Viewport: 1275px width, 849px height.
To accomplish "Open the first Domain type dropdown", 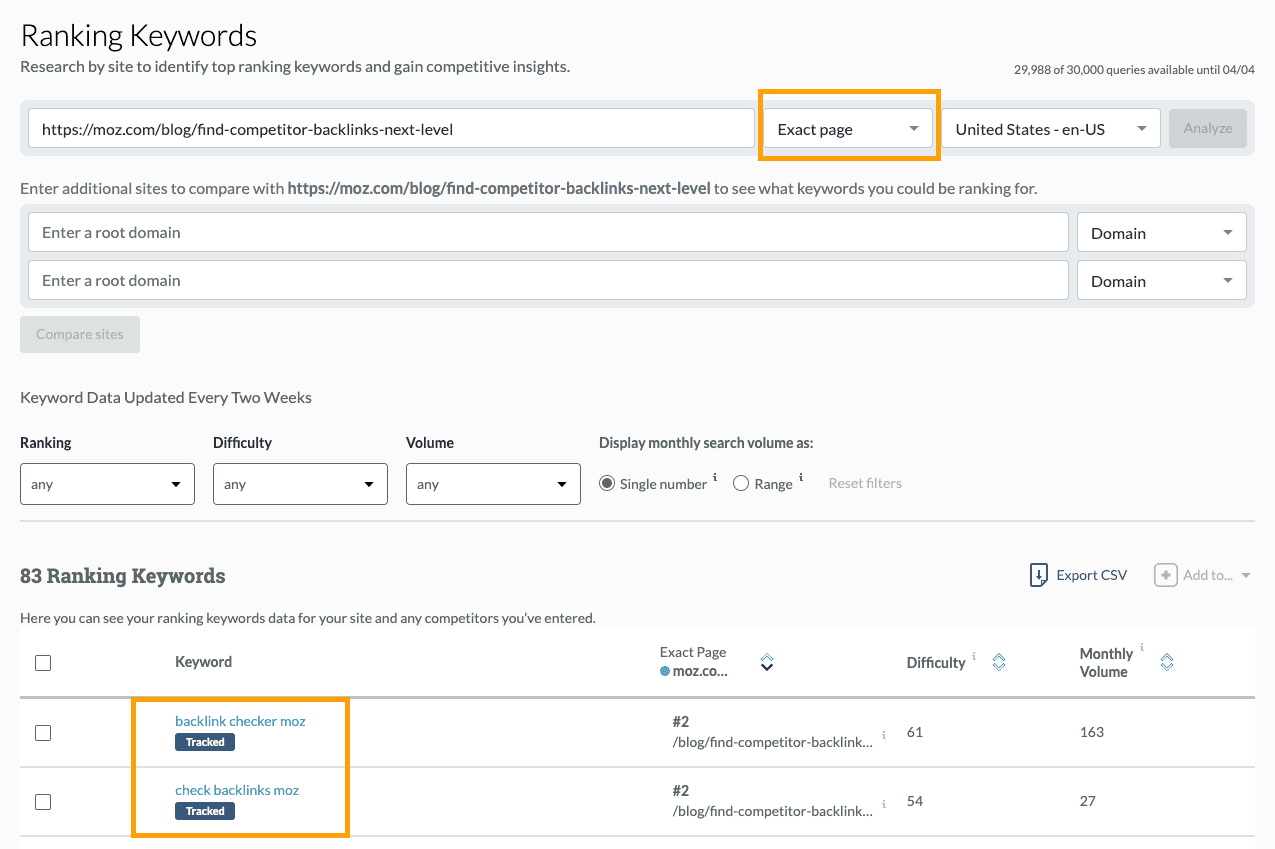I will (x=1161, y=232).
